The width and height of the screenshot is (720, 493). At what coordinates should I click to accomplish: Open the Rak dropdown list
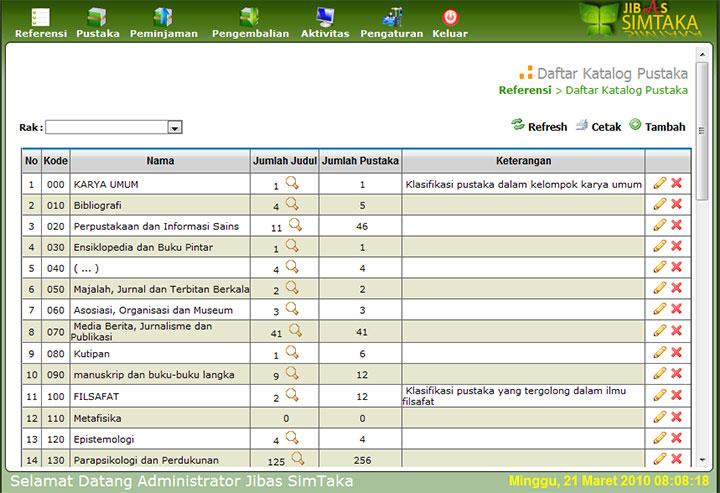[x=174, y=128]
